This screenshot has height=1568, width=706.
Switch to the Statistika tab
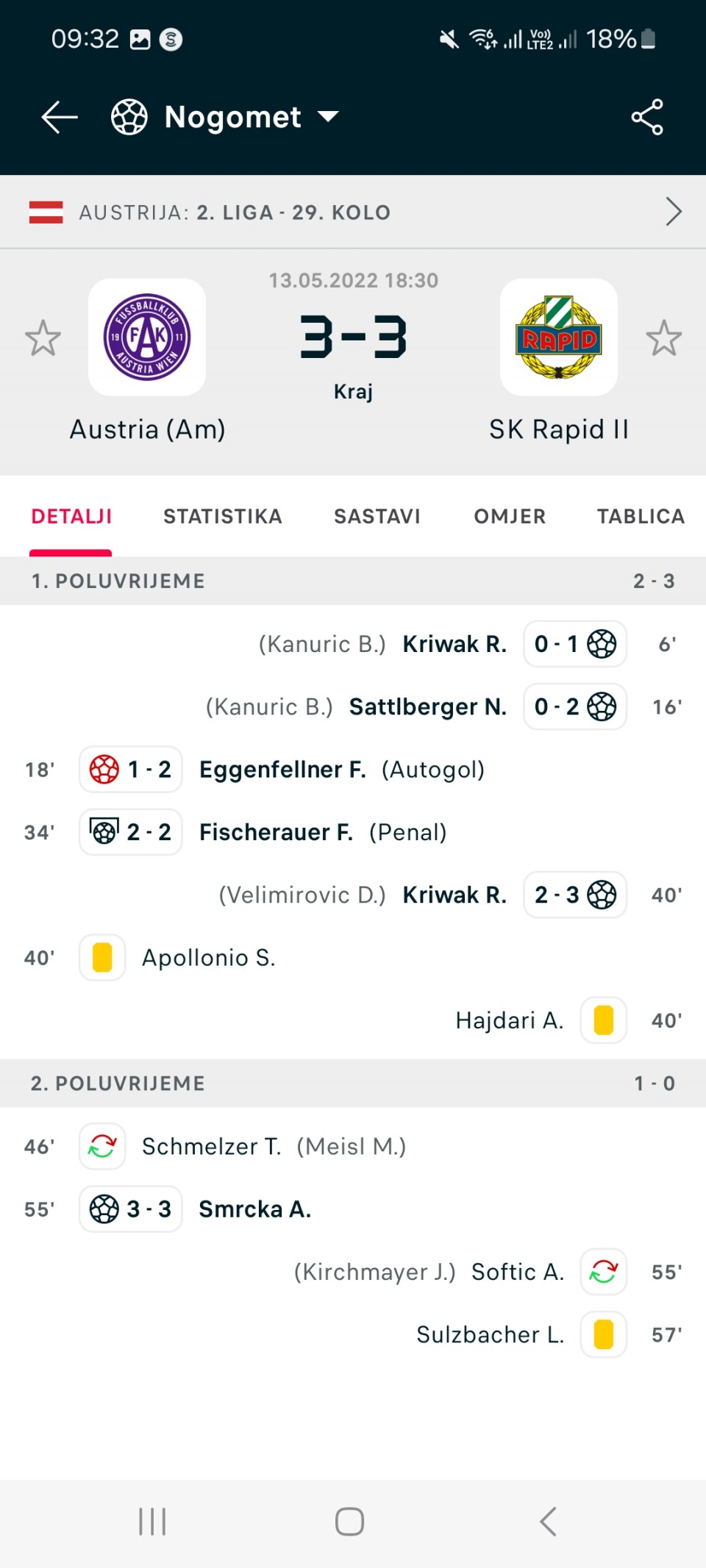click(223, 516)
